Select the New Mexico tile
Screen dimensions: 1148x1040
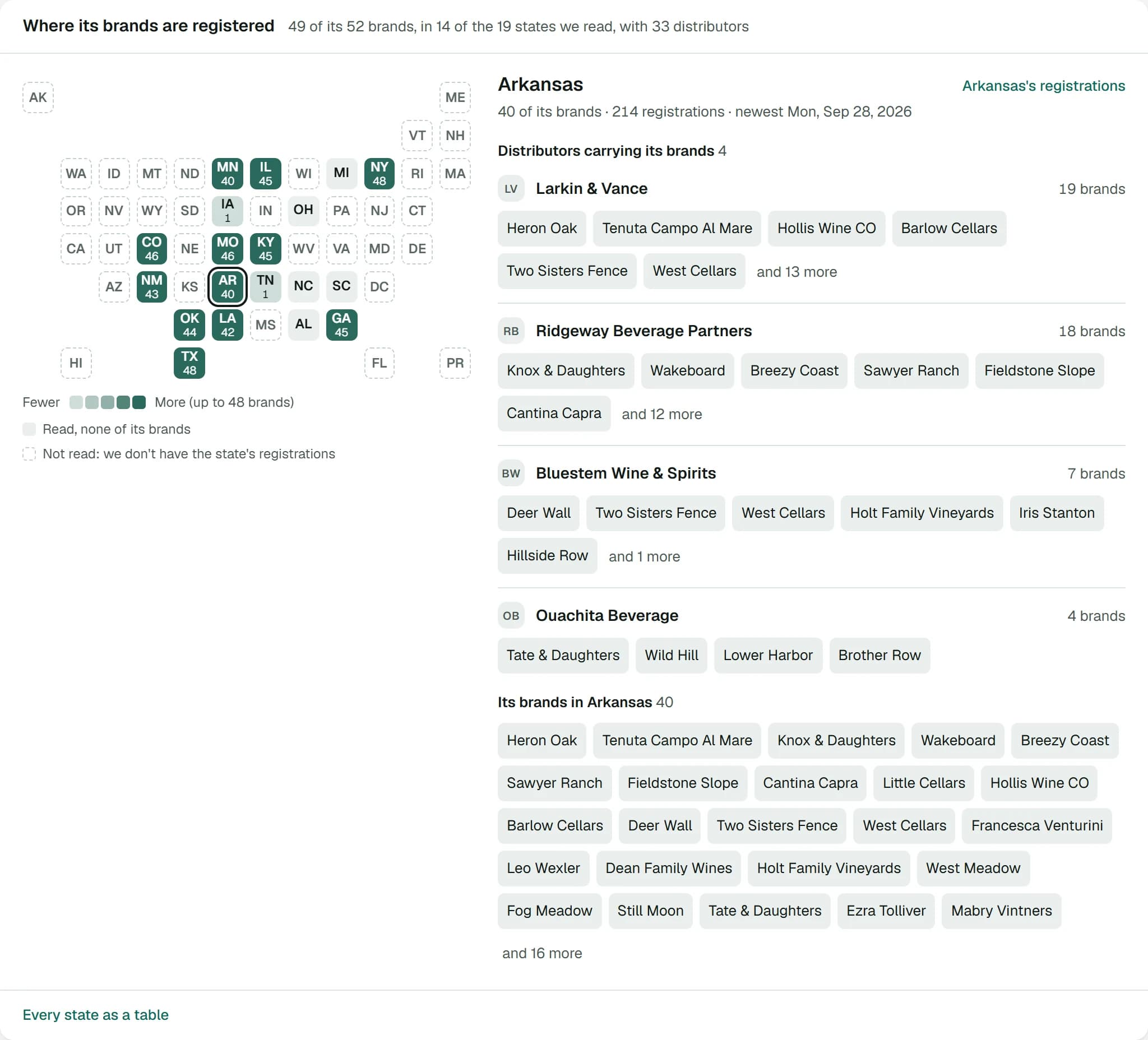click(151, 286)
